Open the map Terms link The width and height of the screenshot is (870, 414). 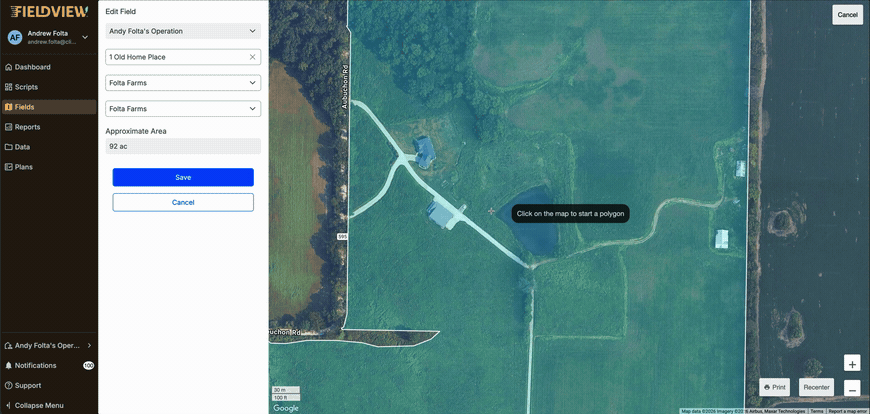pyautogui.click(x=817, y=411)
